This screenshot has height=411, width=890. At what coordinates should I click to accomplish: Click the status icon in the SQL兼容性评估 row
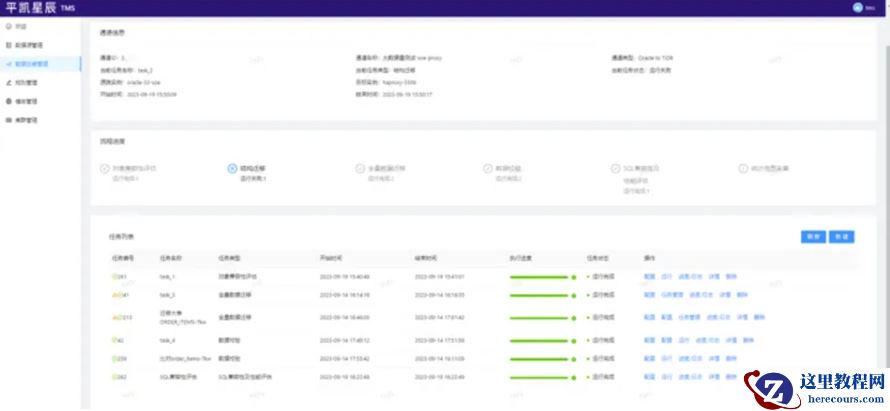115,377
